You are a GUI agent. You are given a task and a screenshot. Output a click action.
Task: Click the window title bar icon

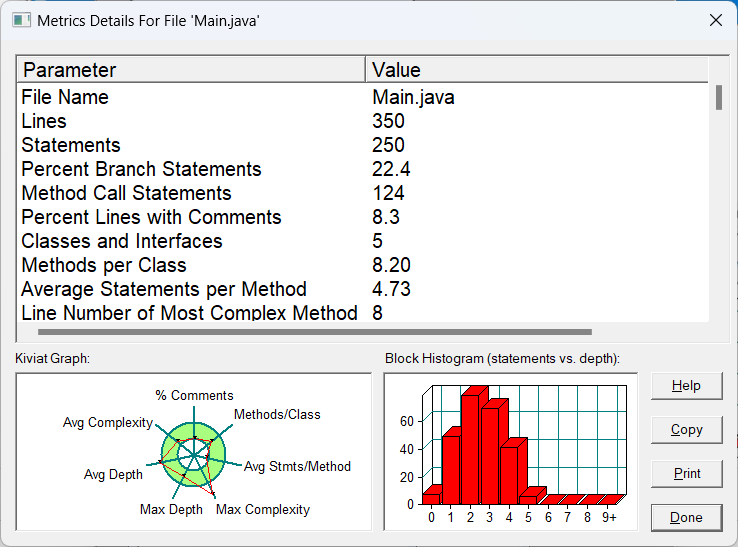coord(21,21)
